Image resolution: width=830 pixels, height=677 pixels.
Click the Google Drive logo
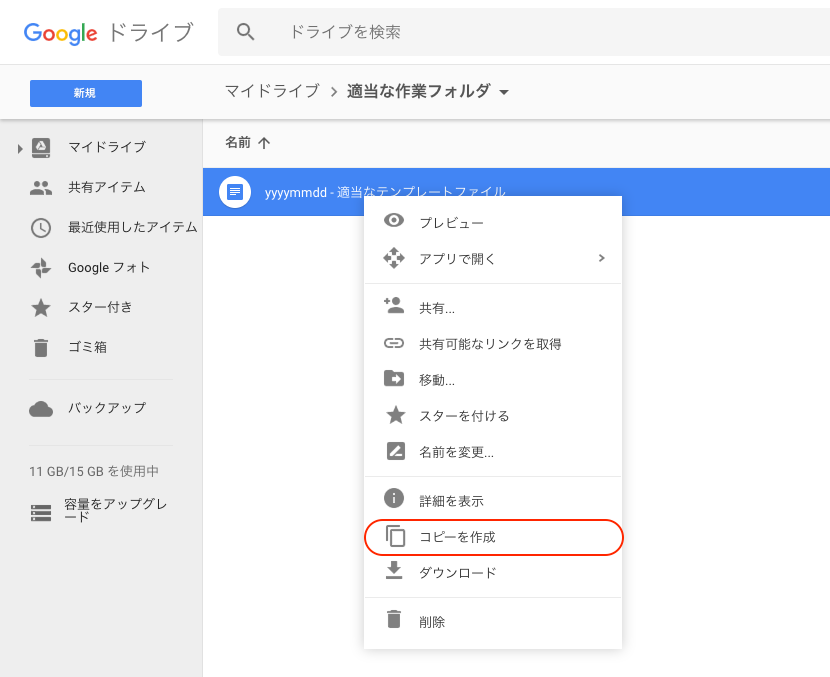click(x=109, y=33)
